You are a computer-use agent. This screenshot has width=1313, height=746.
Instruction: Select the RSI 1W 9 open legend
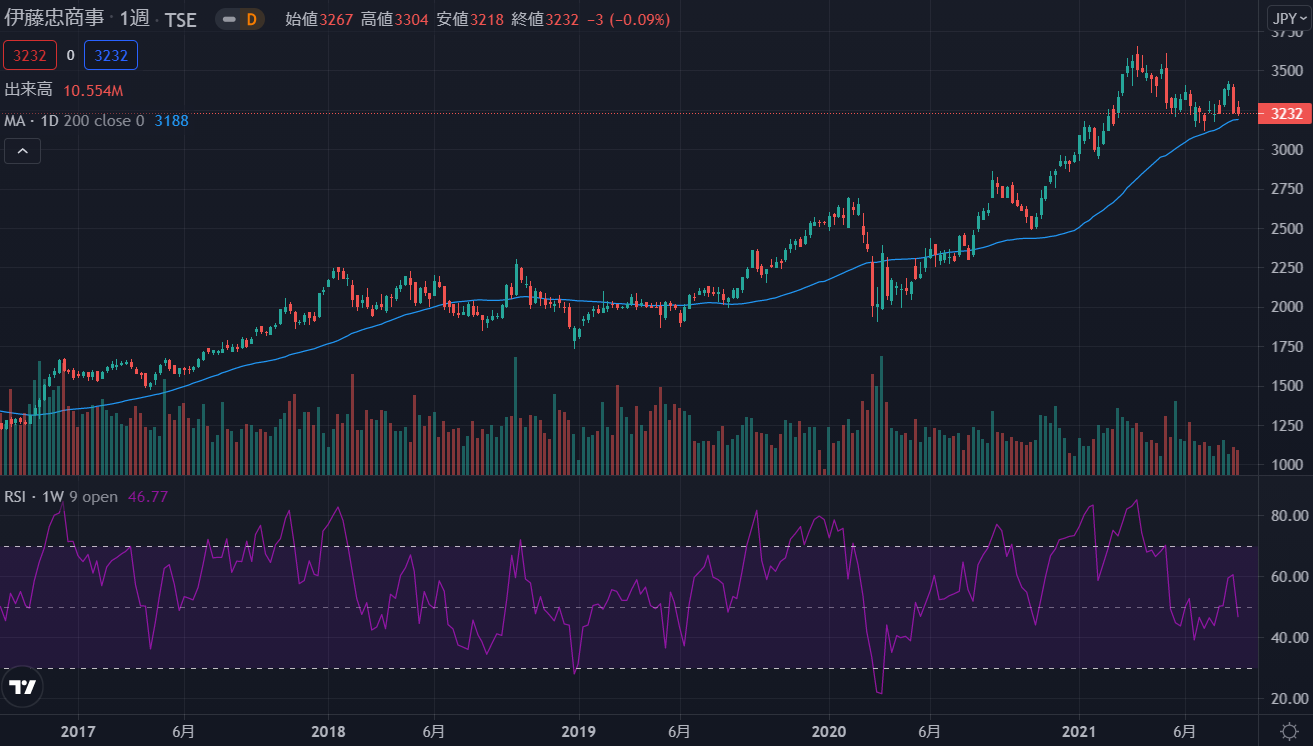coord(61,496)
